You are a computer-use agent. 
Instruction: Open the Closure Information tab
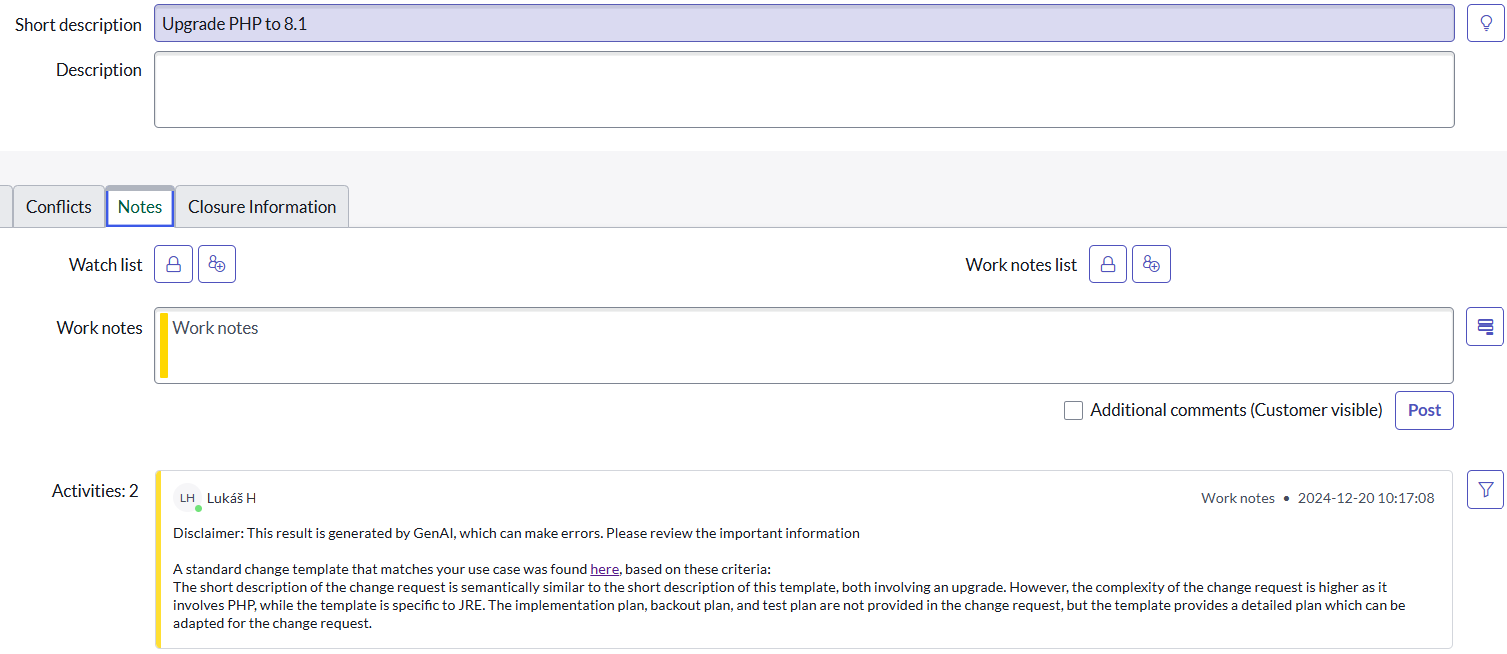coord(262,207)
